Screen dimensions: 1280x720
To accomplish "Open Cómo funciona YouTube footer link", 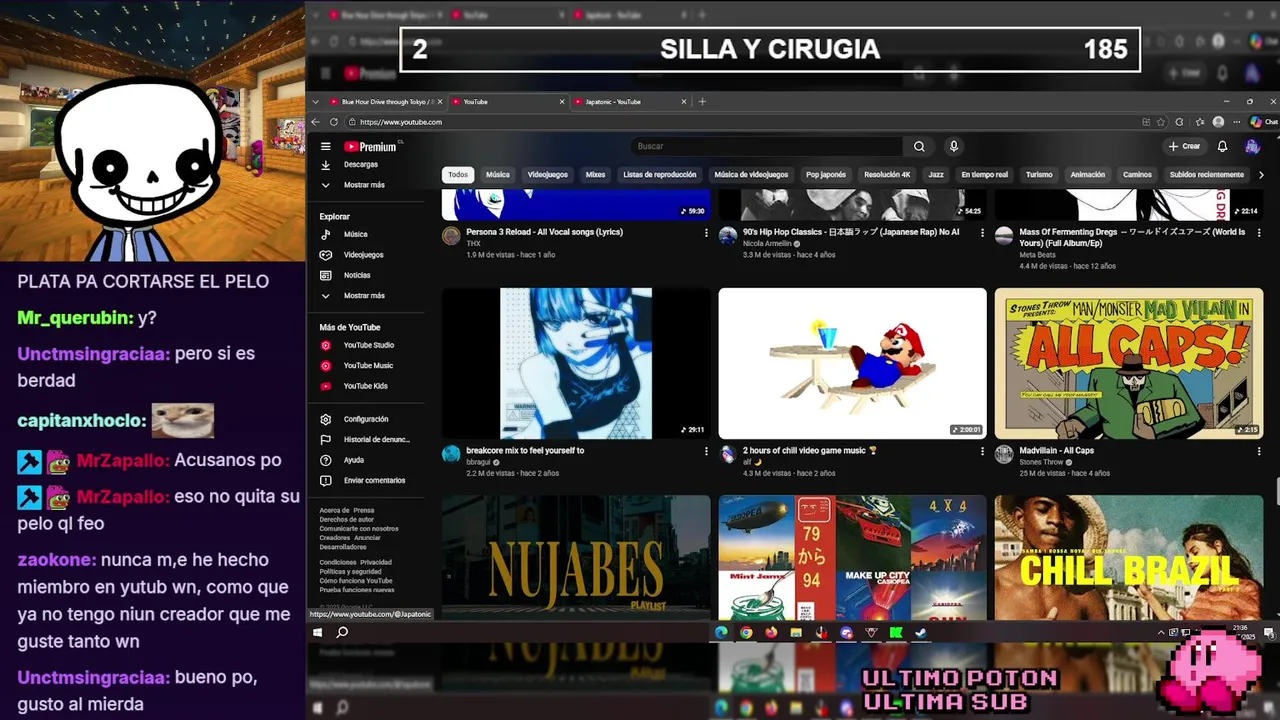I will [x=356, y=581].
